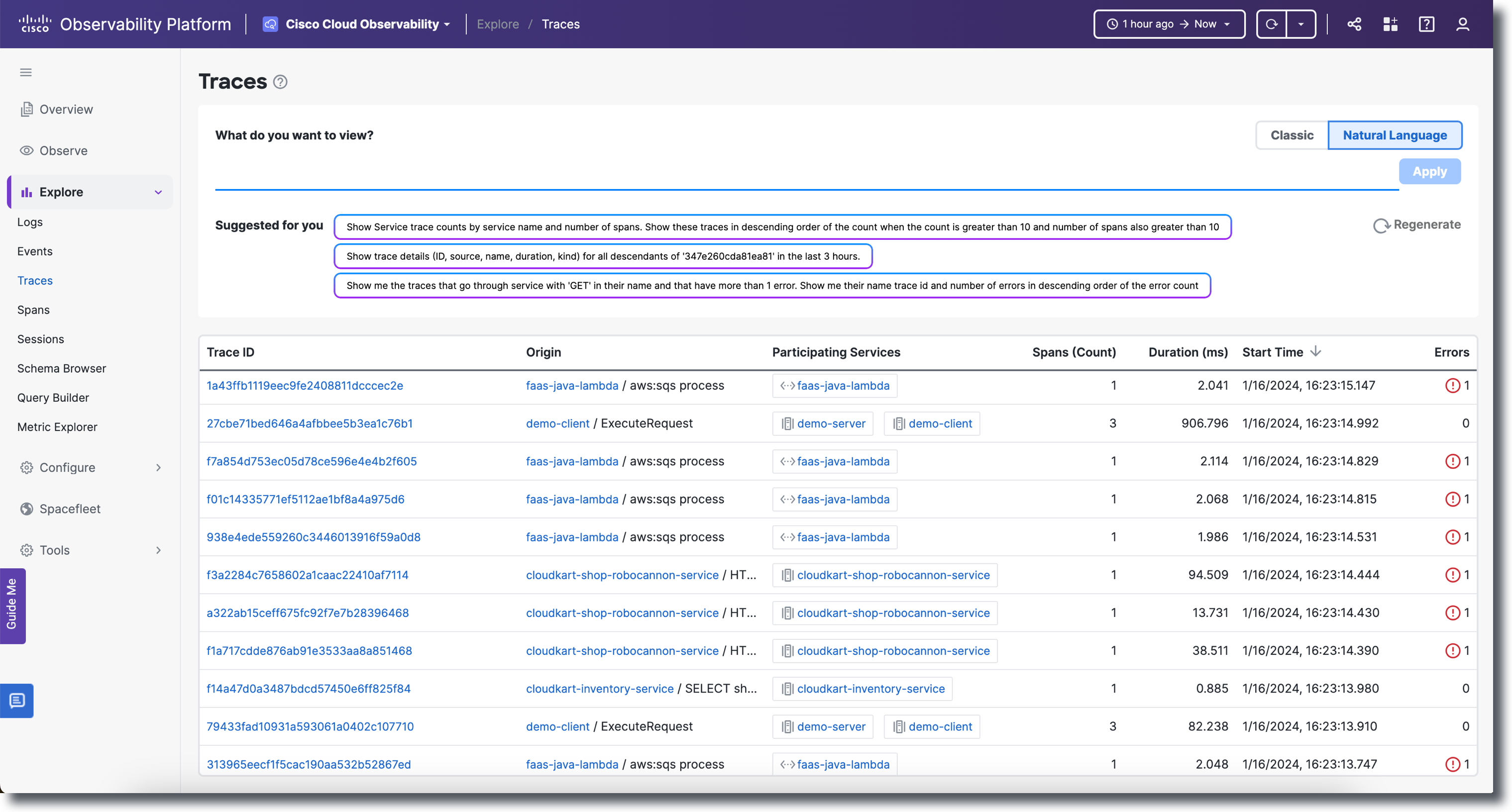1512x812 pixels.
Task: Select suggestion about traces with 'GET'
Action: coord(772,286)
